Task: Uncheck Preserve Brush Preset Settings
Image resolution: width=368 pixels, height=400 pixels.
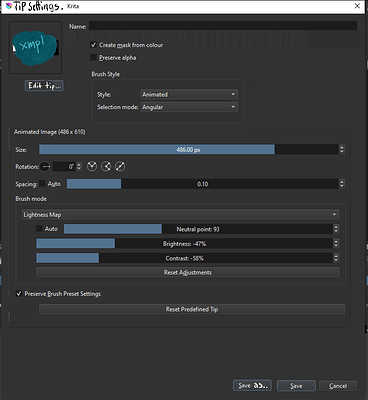Action: click(x=19, y=294)
